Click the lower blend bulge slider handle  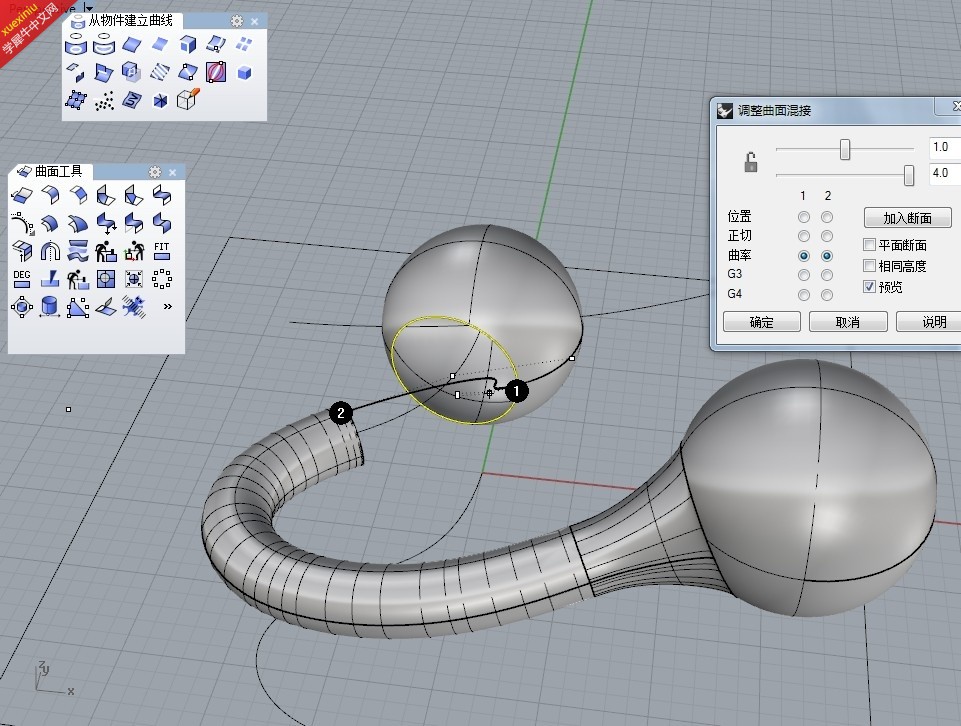(909, 175)
